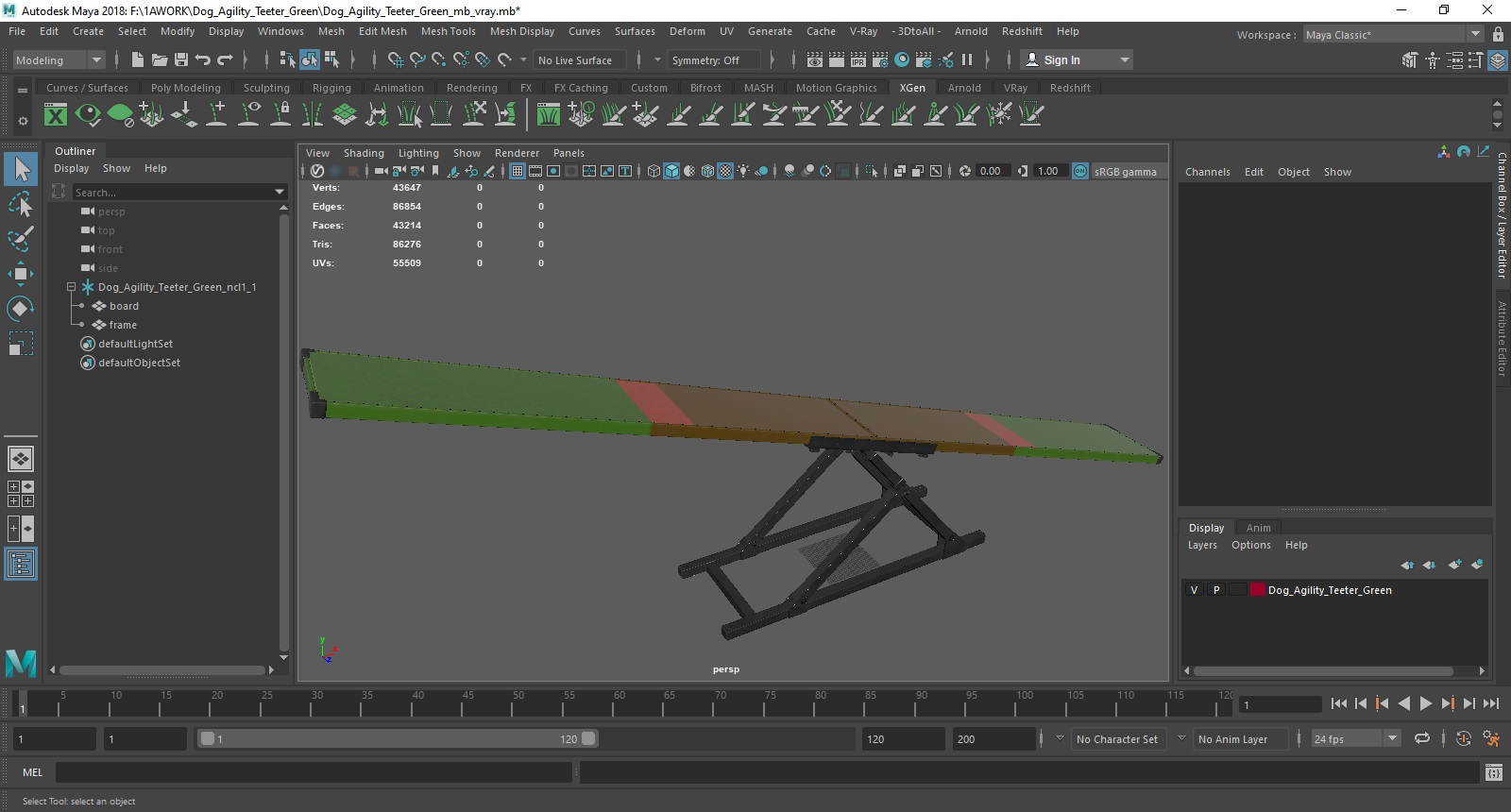Viewport: 1511px width, 812px height.
Task: Toggle isolate select in viewport toolbar
Action: [872, 171]
